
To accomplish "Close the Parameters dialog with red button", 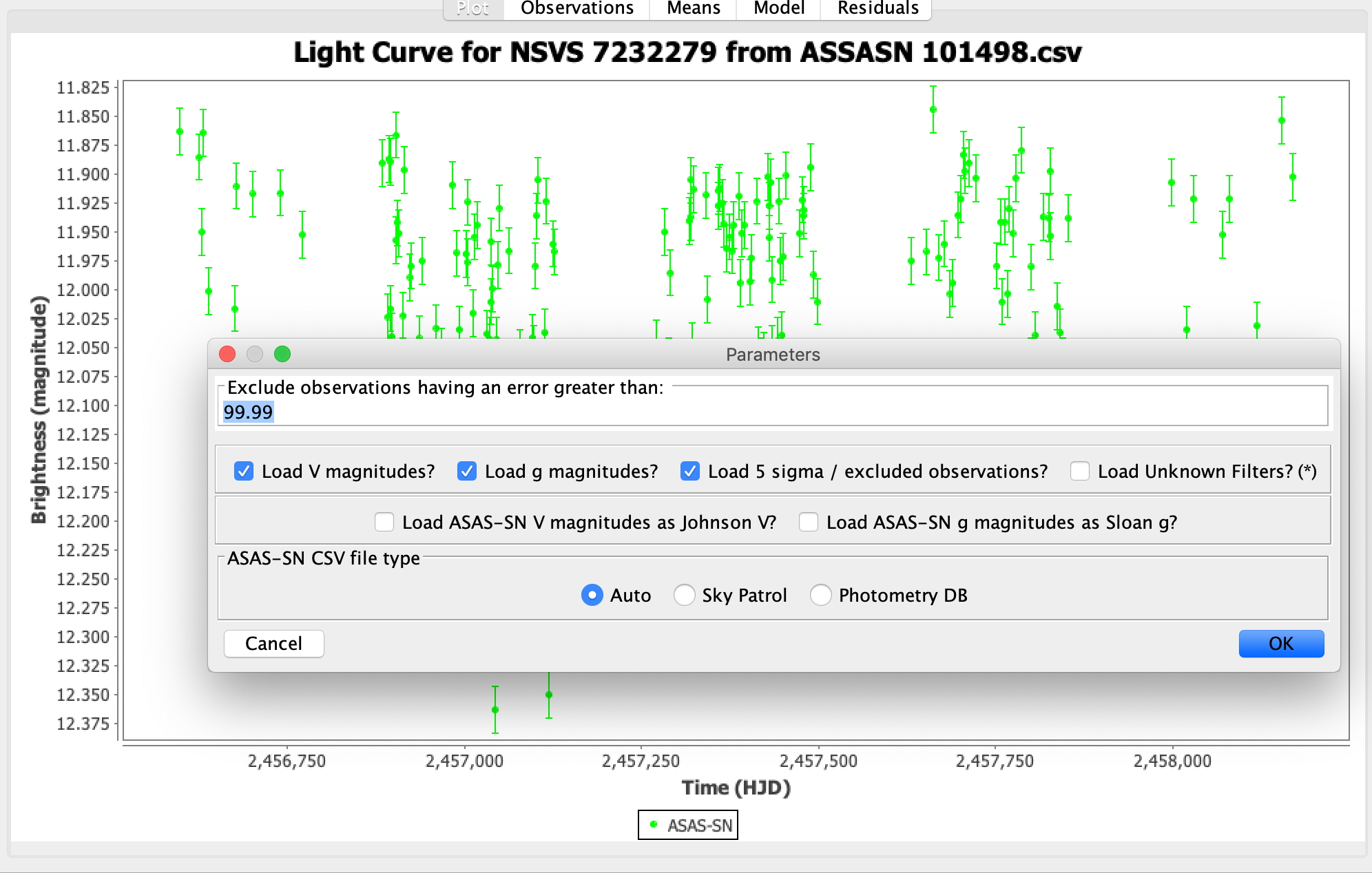I will pyautogui.click(x=227, y=354).
